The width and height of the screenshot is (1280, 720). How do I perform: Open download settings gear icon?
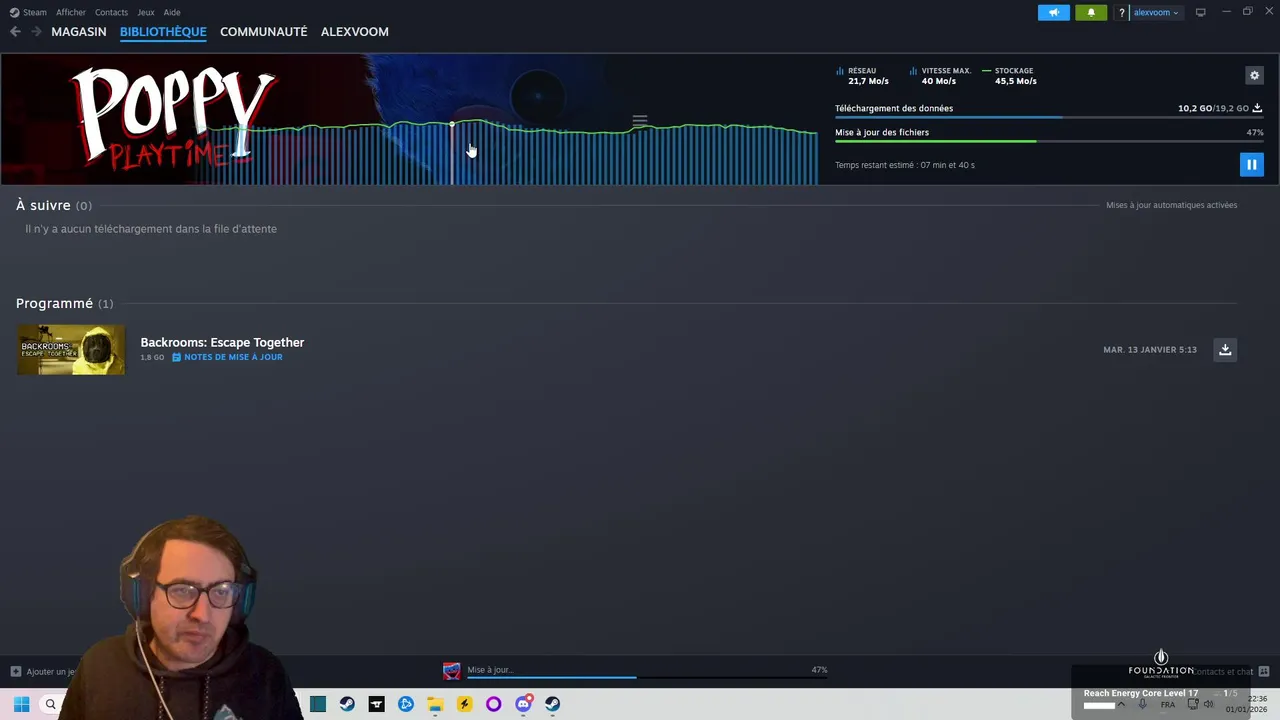pyautogui.click(x=1254, y=75)
